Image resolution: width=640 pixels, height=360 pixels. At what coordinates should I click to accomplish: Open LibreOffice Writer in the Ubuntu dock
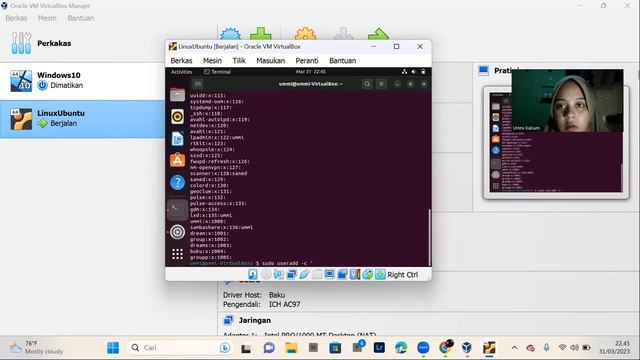(x=177, y=139)
